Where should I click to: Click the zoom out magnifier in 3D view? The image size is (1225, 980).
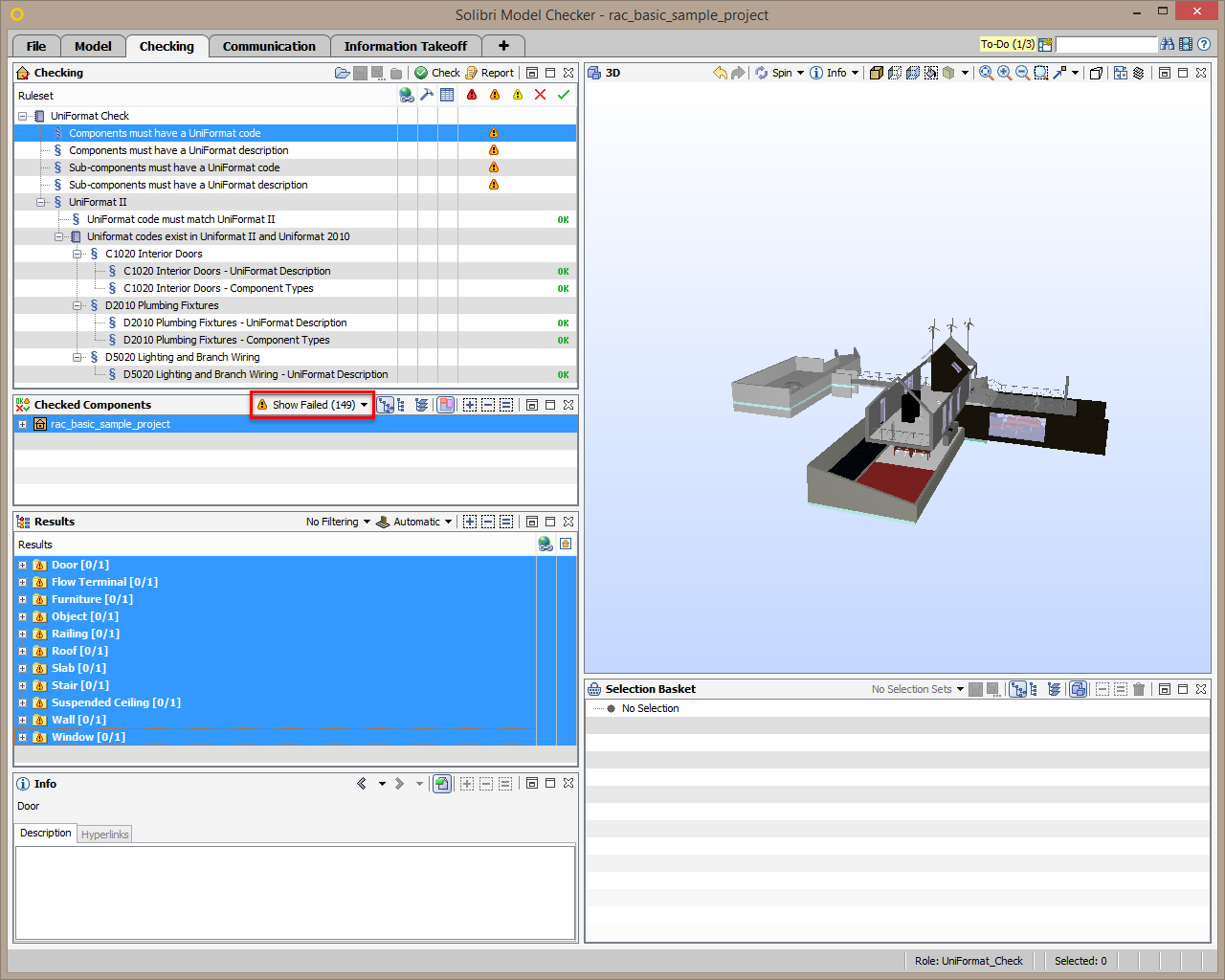tap(1022, 73)
